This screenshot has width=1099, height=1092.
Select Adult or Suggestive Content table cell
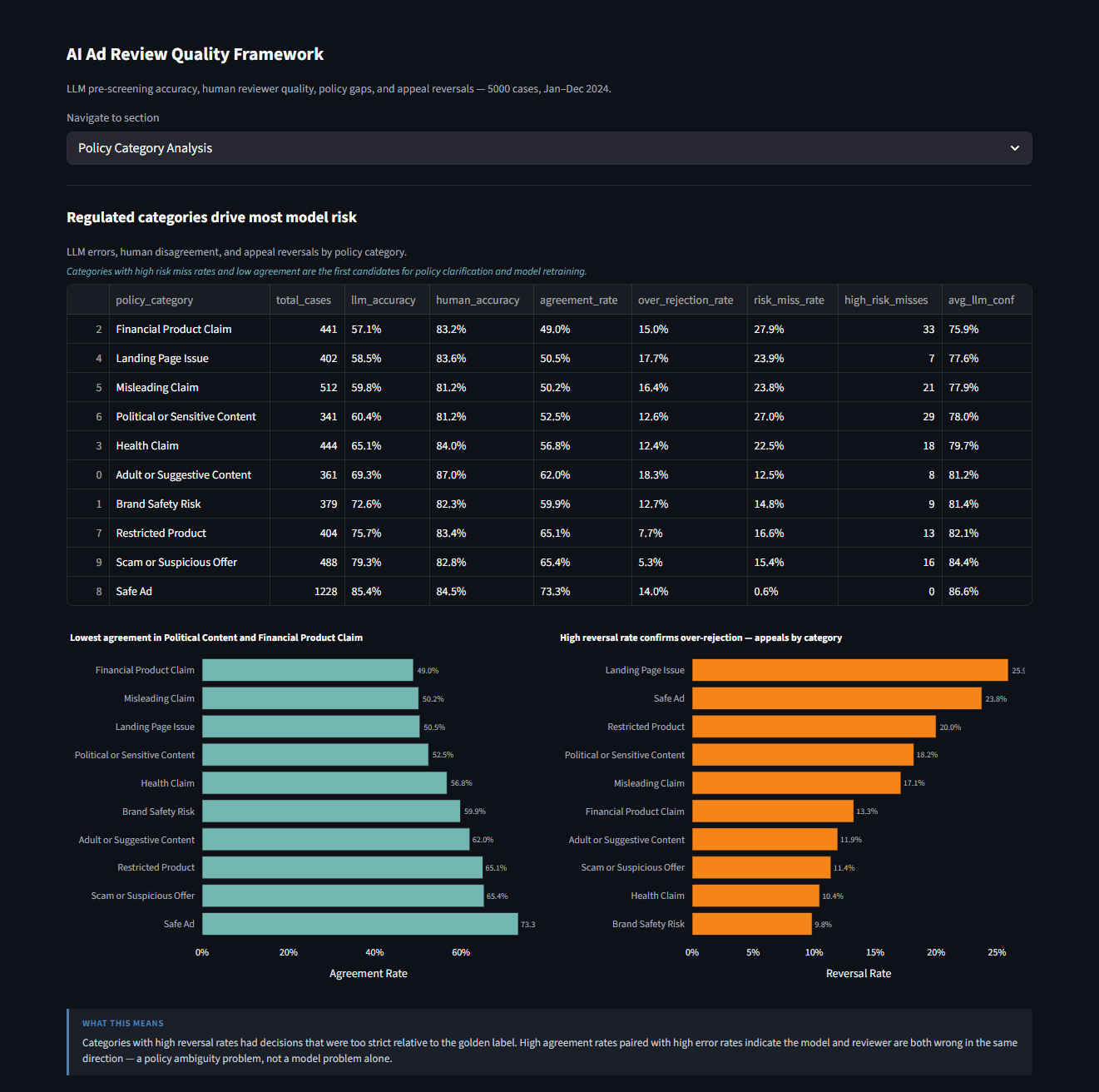(x=189, y=474)
